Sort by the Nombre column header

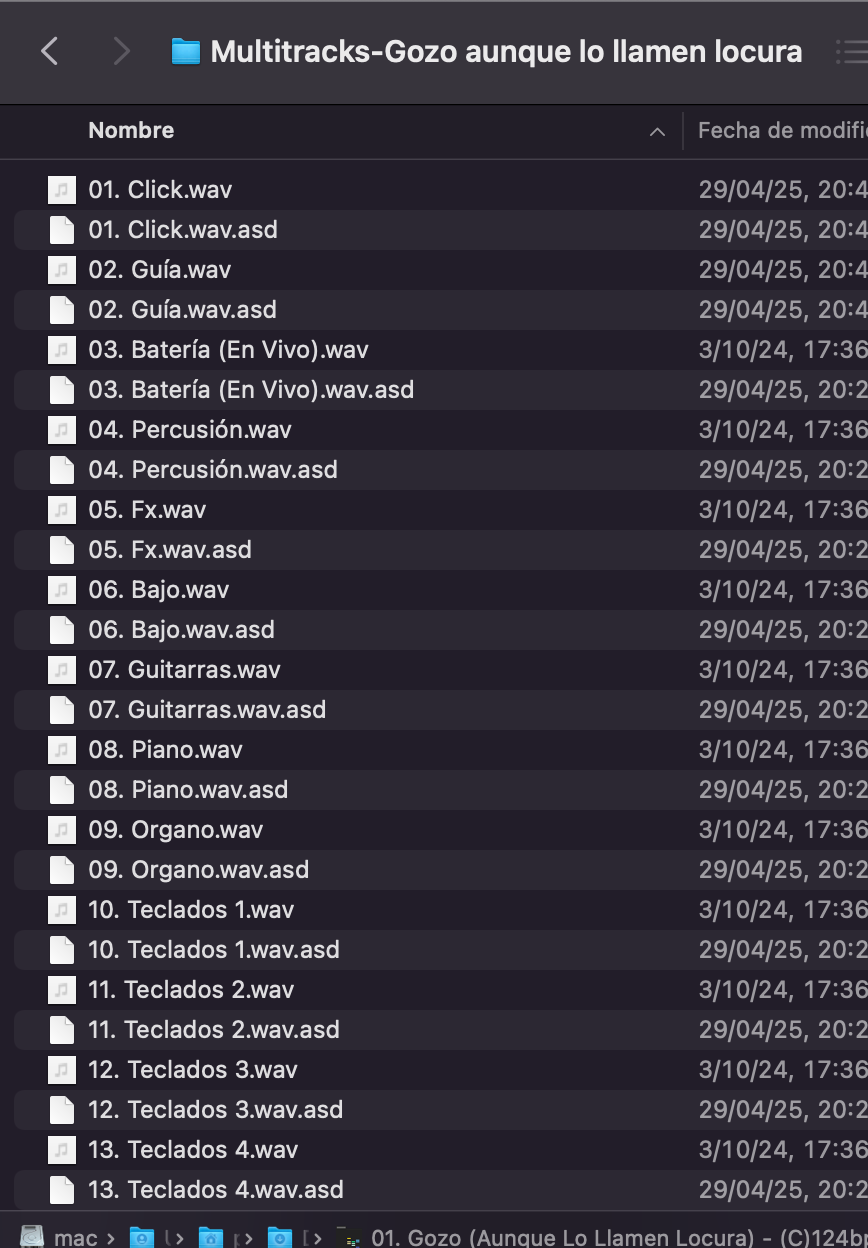131,130
